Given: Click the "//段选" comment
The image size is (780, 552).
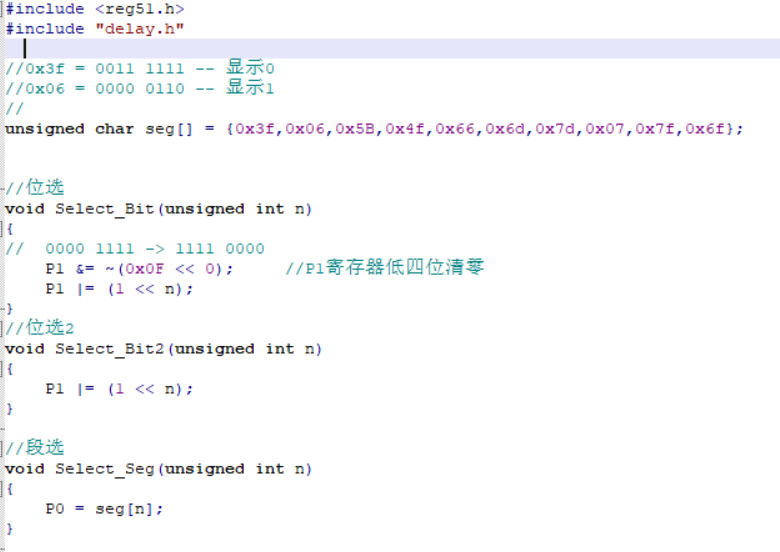Looking at the screenshot, I should (x=35, y=447).
